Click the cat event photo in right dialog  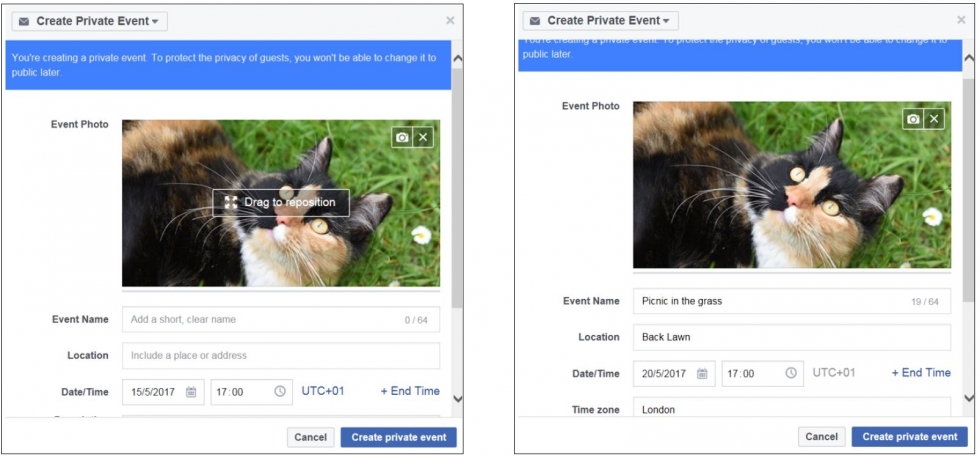coord(792,185)
